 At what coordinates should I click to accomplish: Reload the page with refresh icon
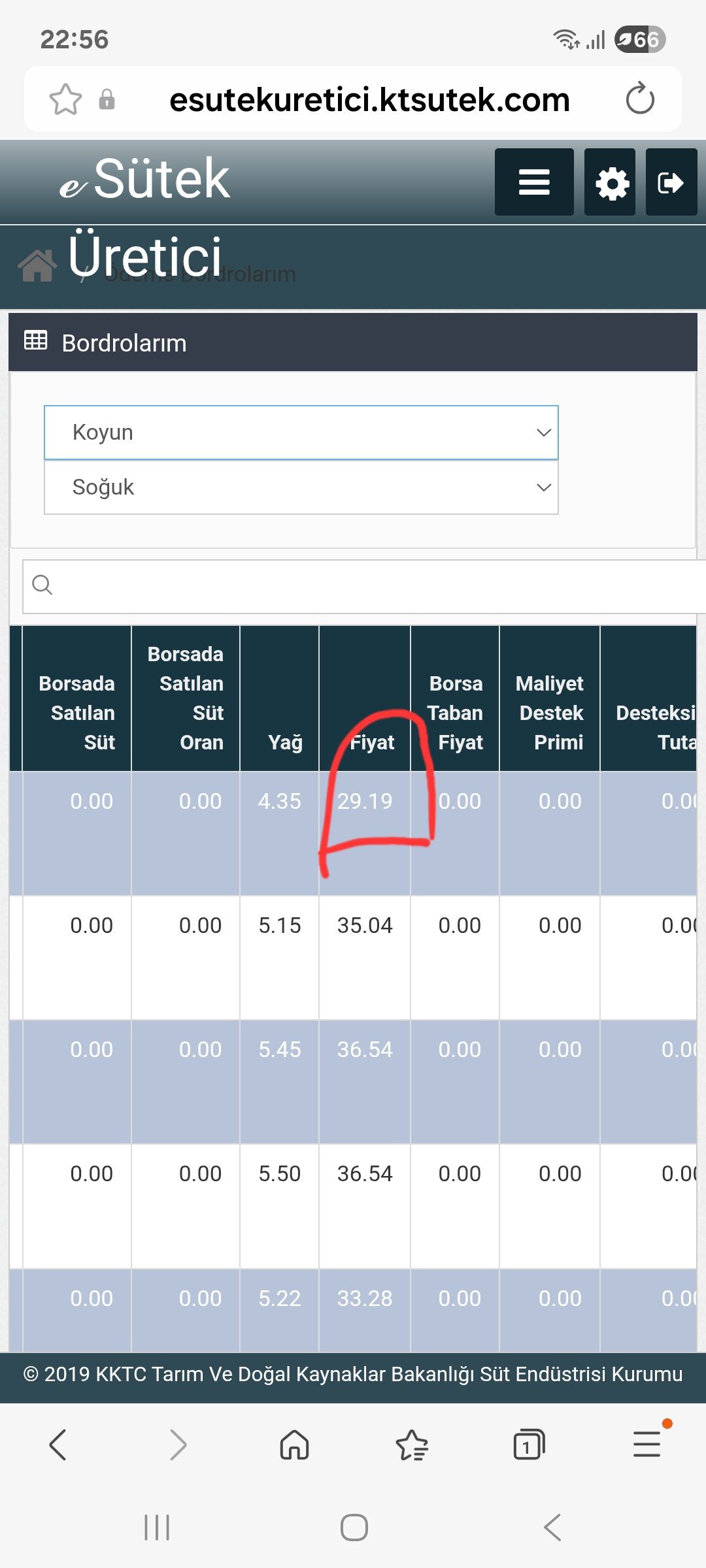pos(639,99)
